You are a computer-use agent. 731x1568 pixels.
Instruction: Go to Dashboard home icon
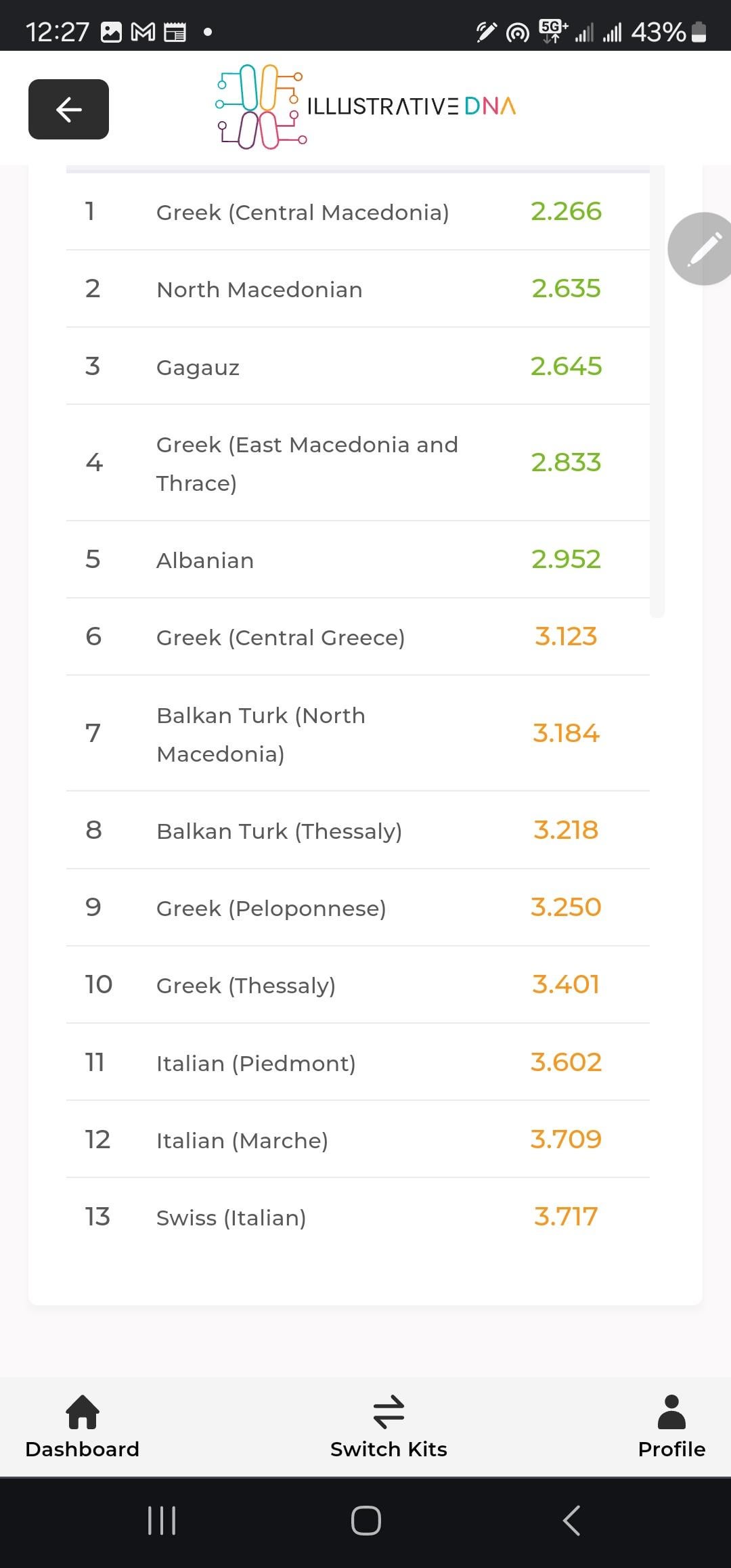[x=83, y=1412]
